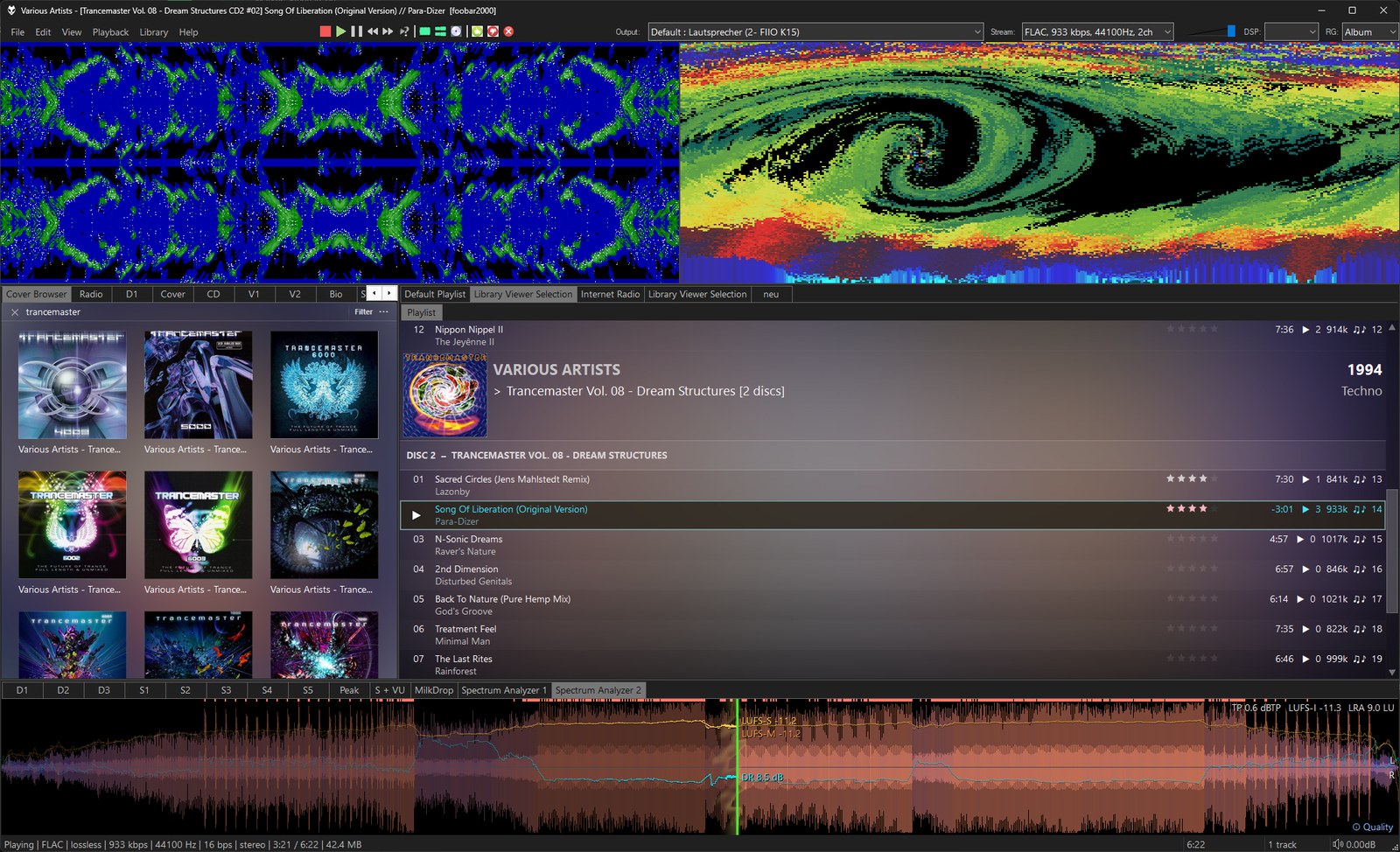Switch to the Internet Radio playlist tab
Image resolution: width=1400 pixels, height=852 pixels.
point(610,295)
